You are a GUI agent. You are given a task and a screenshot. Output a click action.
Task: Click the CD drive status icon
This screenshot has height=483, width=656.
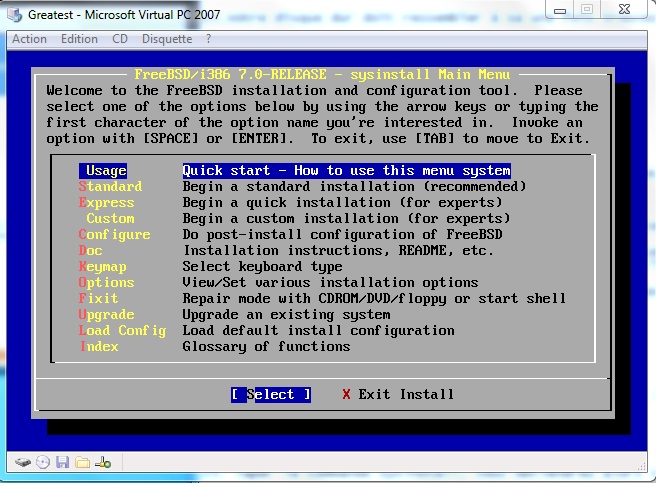coord(43,462)
